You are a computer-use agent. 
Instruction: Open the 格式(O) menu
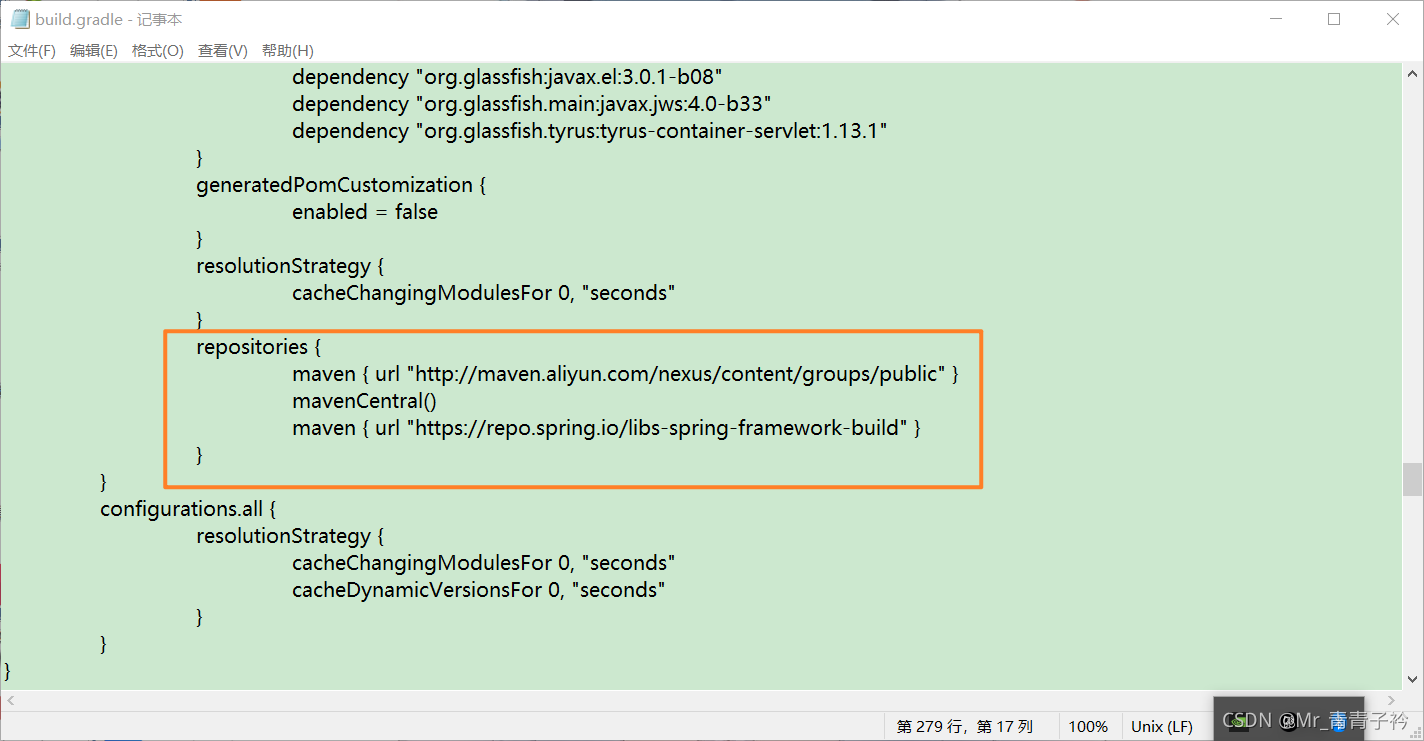158,51
